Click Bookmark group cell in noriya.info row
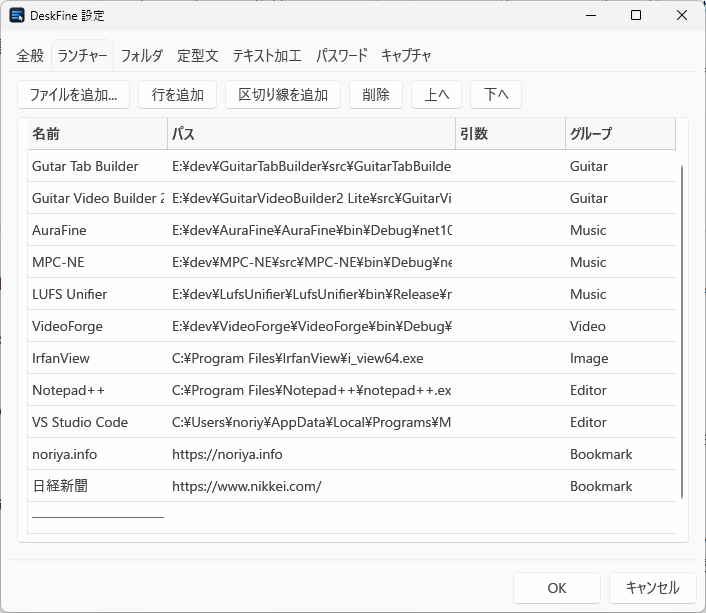The image size is (706, 613). tap(620, 454)
